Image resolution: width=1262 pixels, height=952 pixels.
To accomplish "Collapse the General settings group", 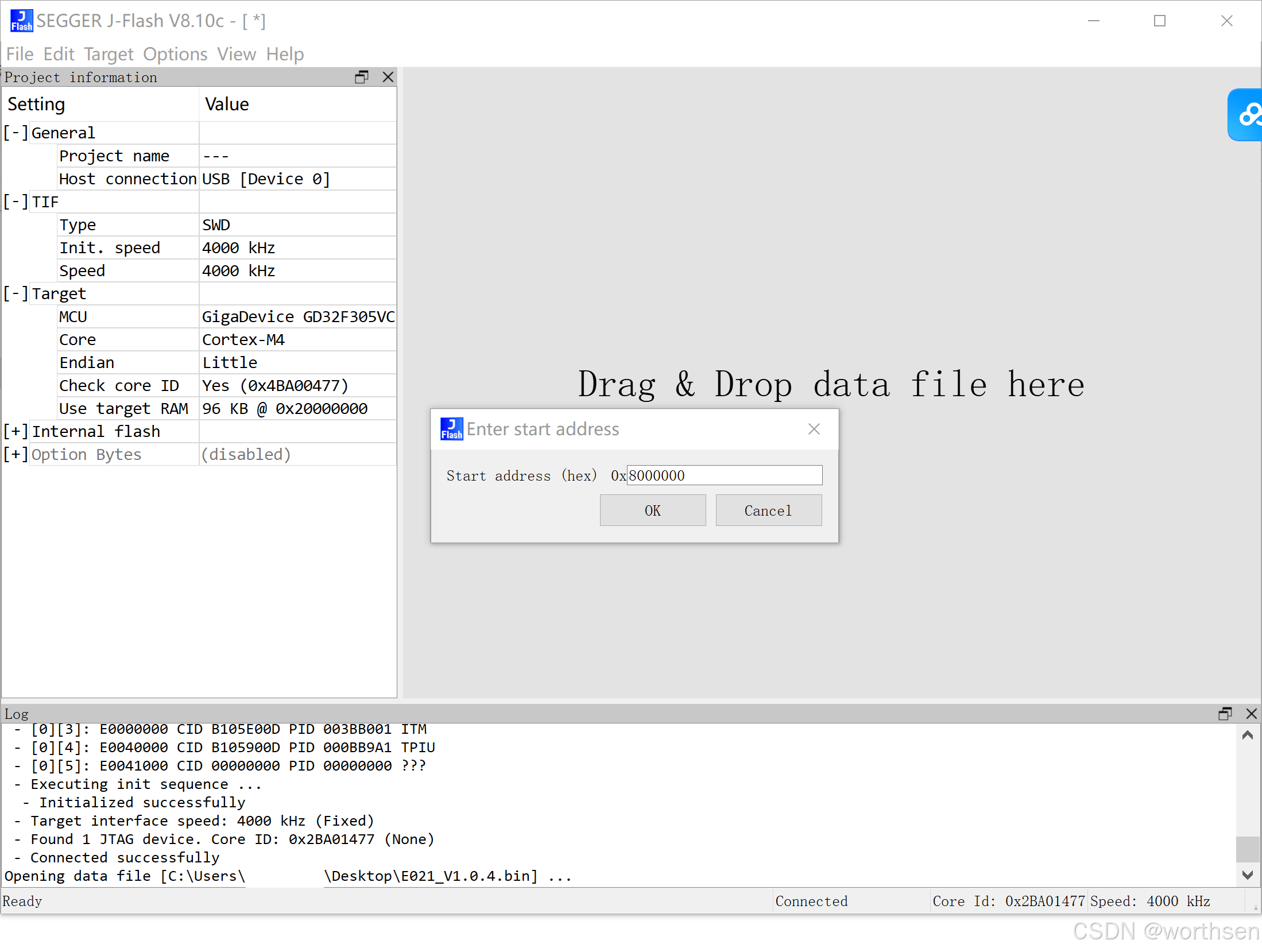I will pyautogui.click(x=16, y=133).
